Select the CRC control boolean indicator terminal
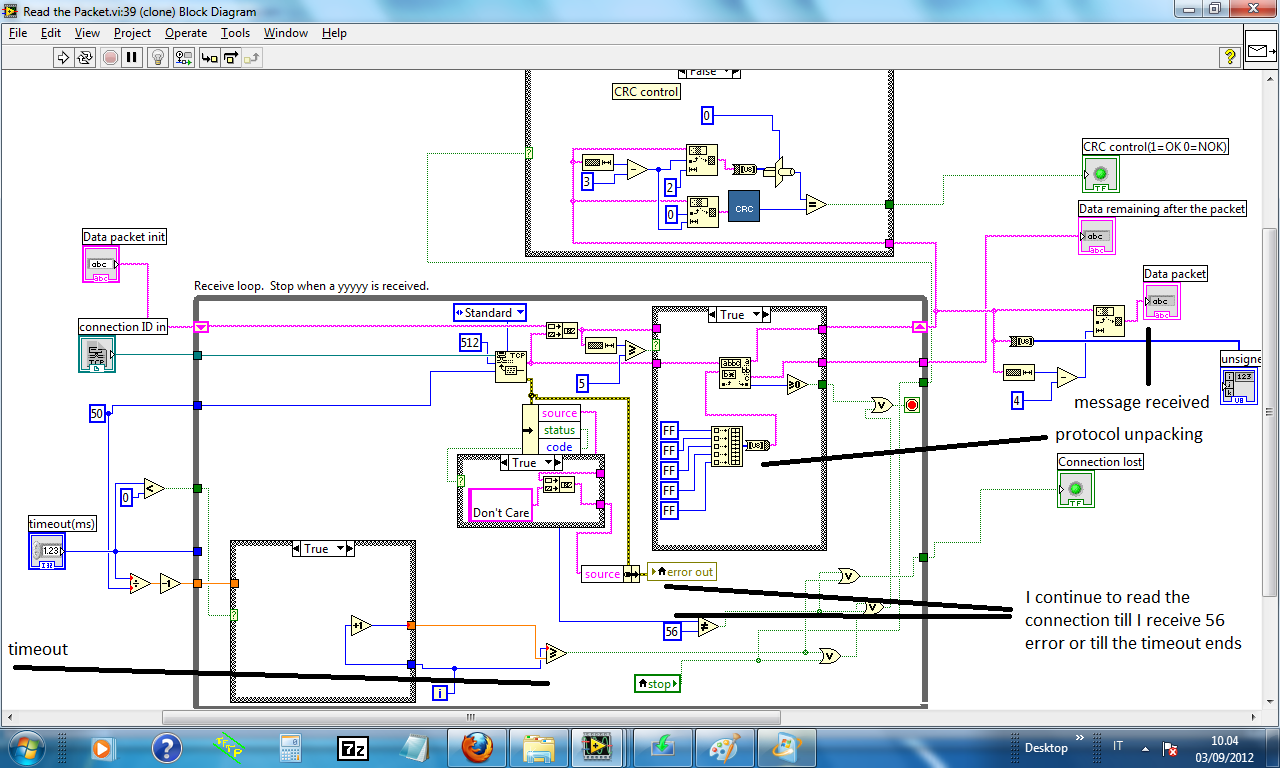1280x768 pixels. [x=1100, y=174]
